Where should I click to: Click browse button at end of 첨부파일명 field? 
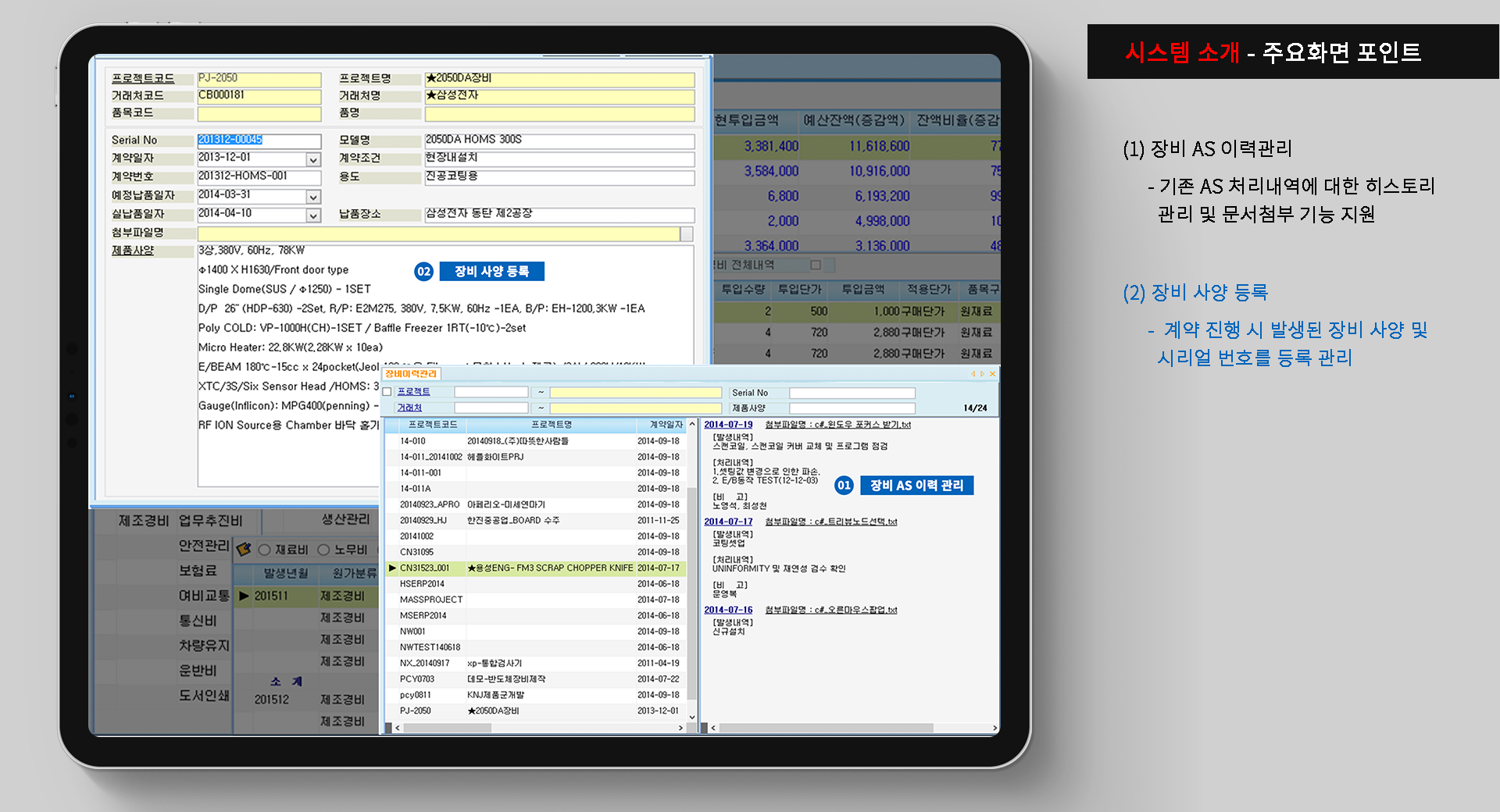pyautogui.click(x=687, y=234)
